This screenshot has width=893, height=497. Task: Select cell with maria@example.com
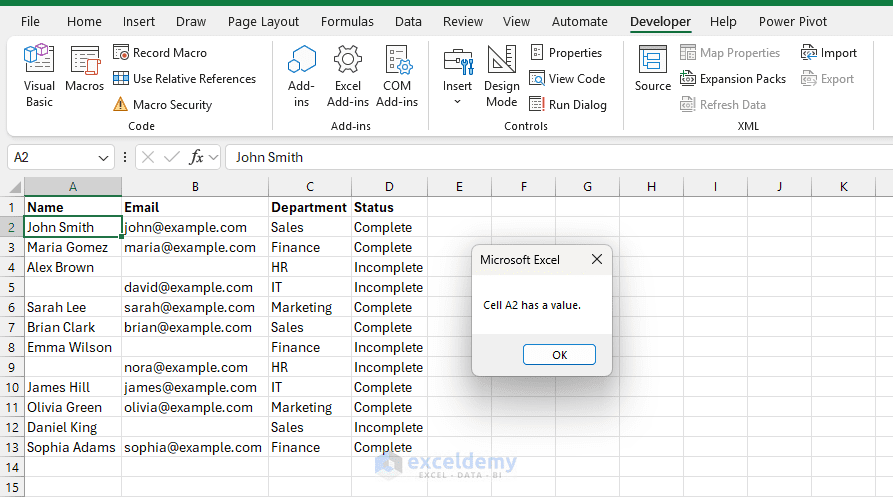195,248
